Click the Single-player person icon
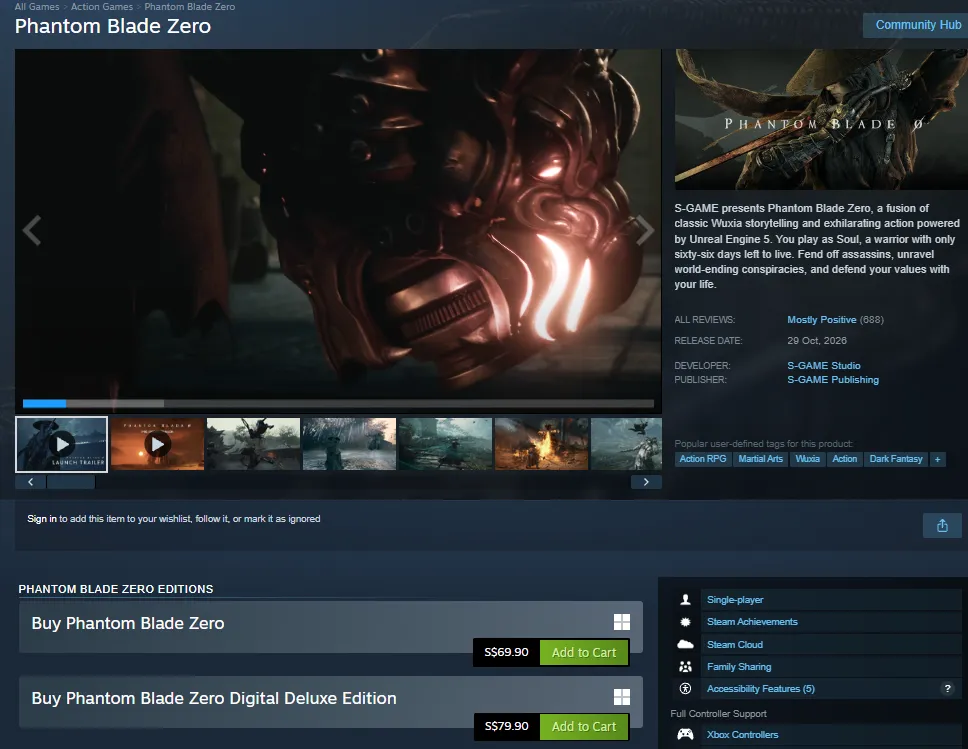This screenshot has width=968, height=749. [685, 600]
